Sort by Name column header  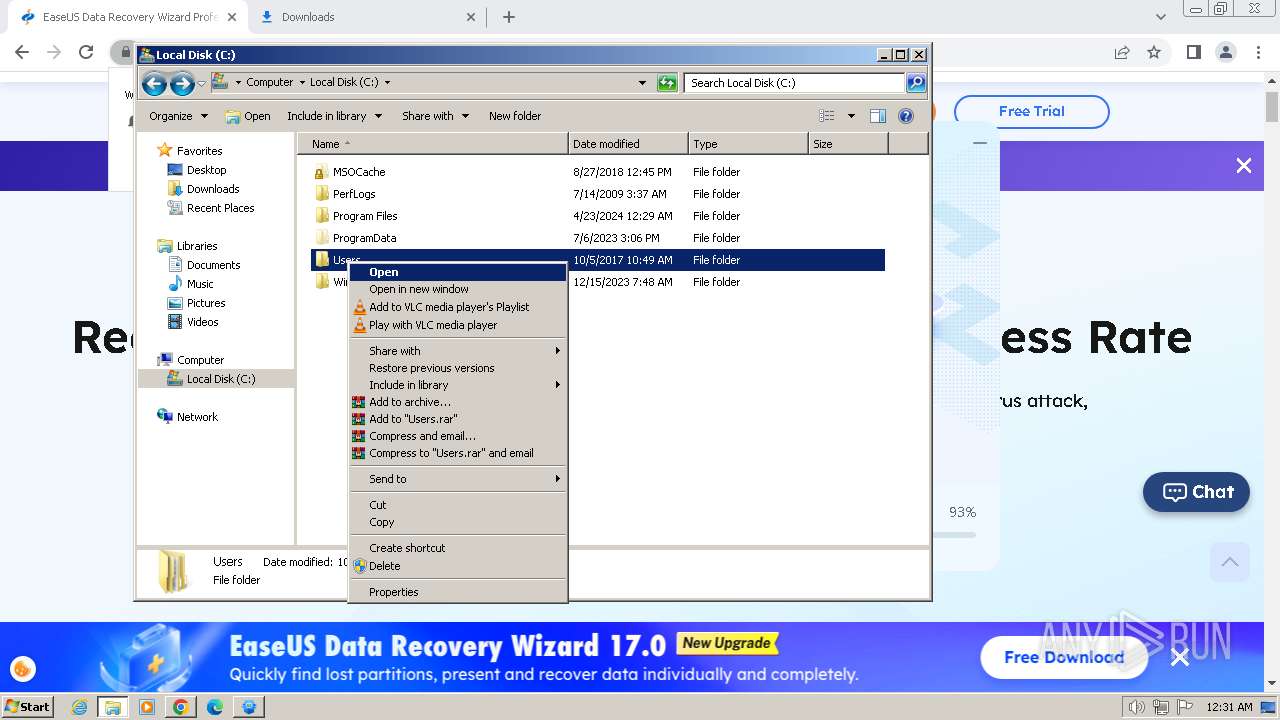tap(432, 144)
